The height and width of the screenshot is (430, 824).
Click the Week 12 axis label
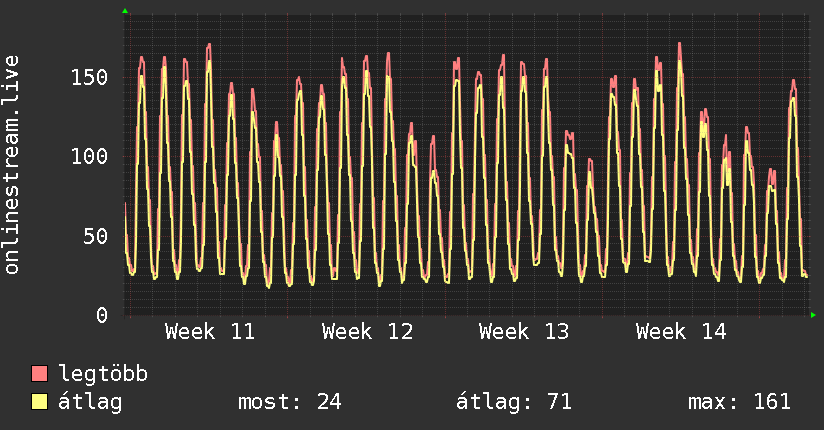367,332
